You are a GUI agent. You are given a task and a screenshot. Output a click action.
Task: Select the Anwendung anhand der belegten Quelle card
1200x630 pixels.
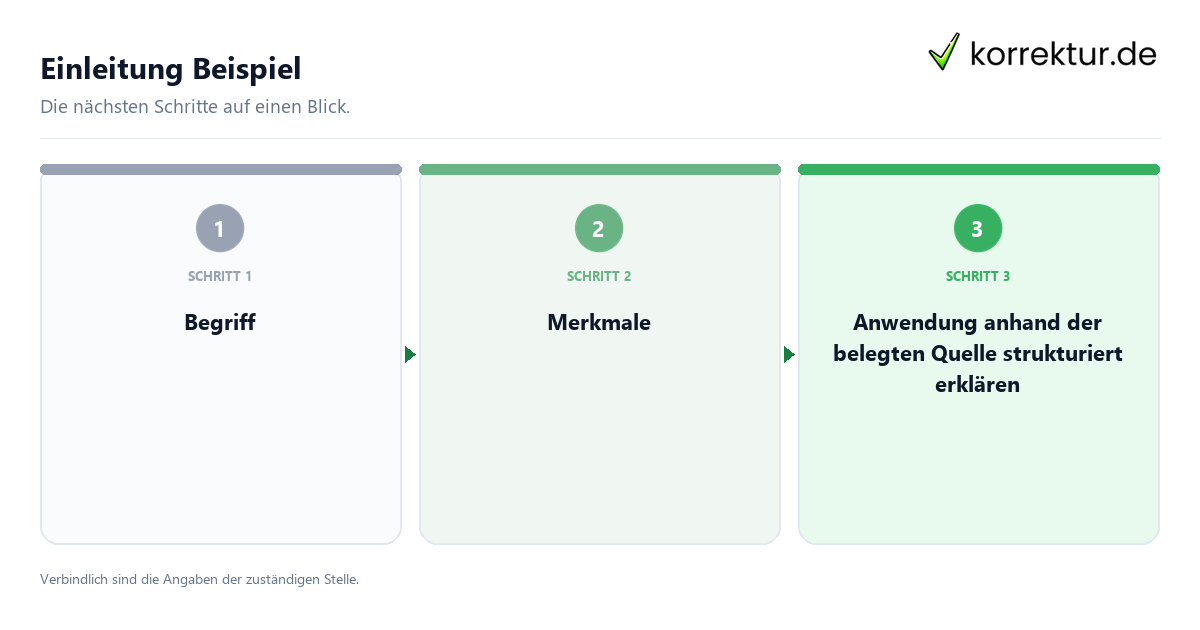(978, 354)
